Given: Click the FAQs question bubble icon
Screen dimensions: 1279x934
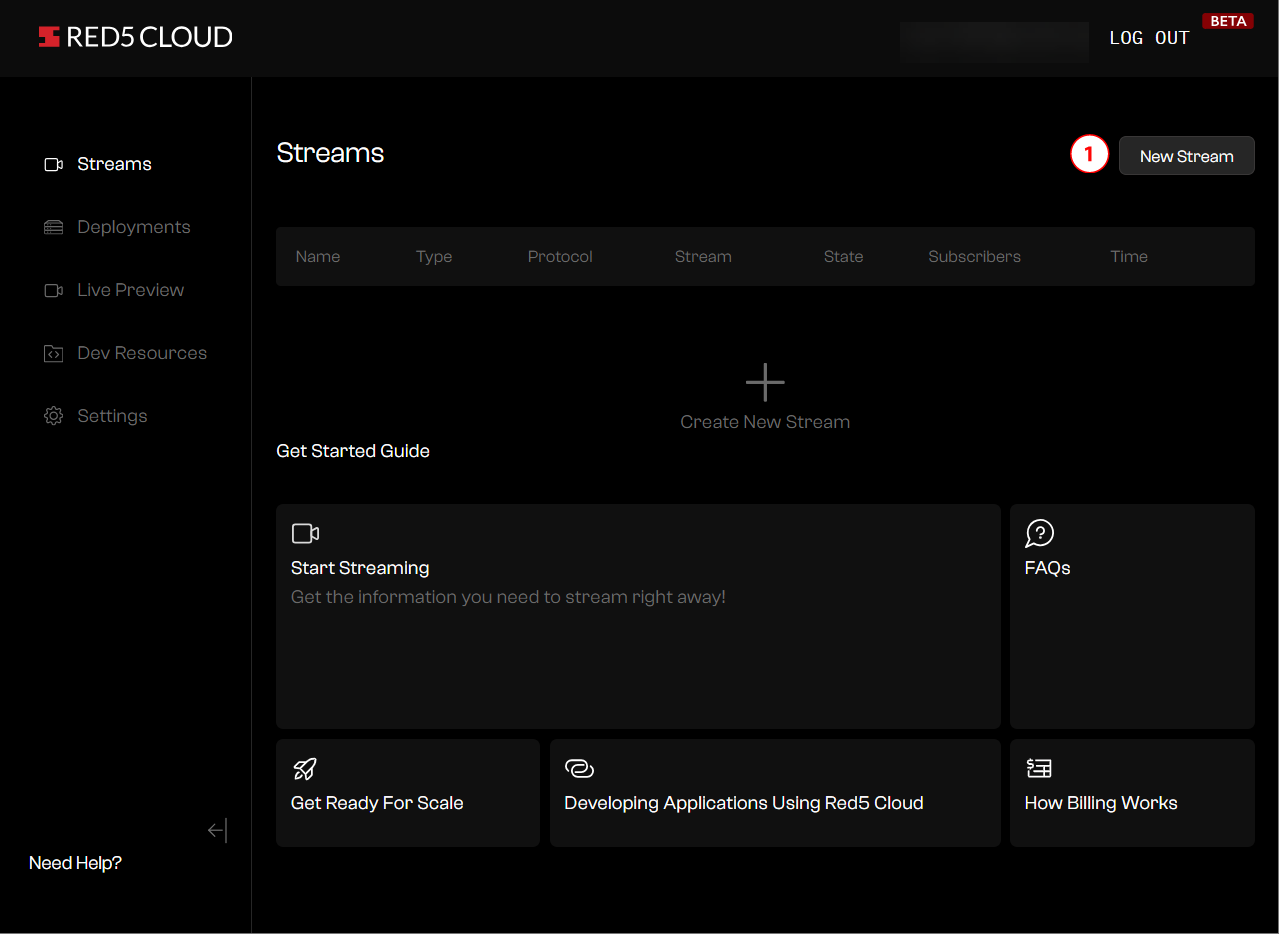Looking at the screenshot, I should coord(1040,533).
